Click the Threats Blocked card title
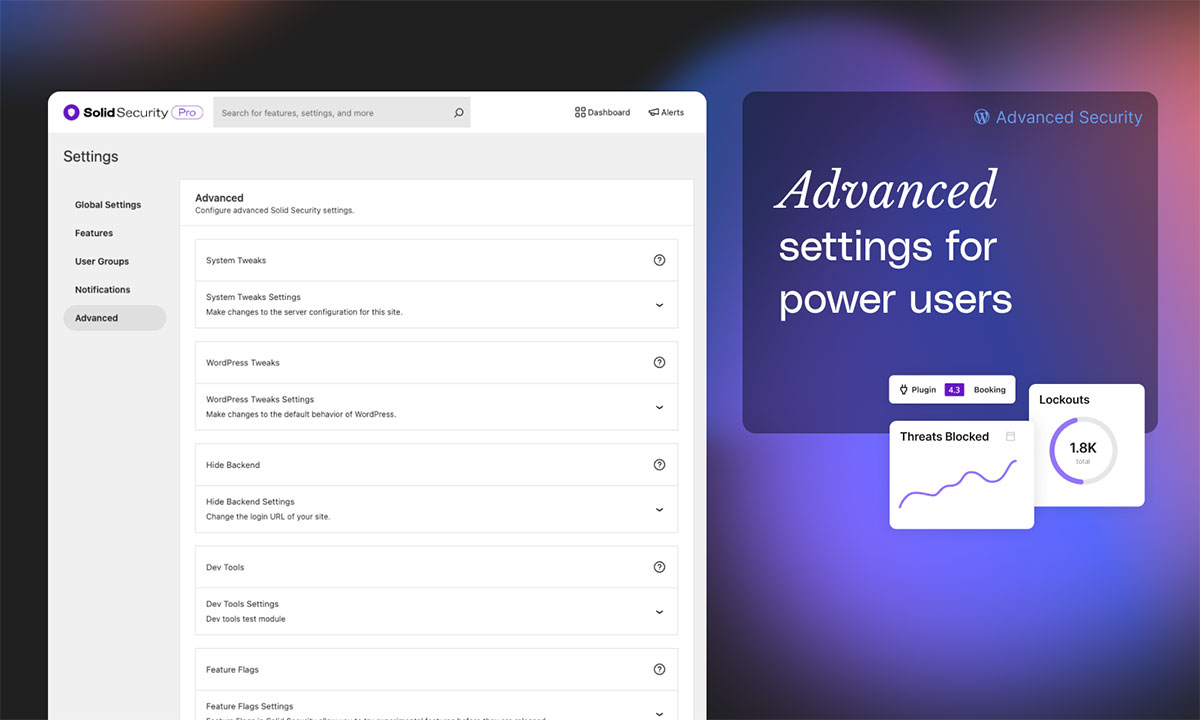 [944, 437]
